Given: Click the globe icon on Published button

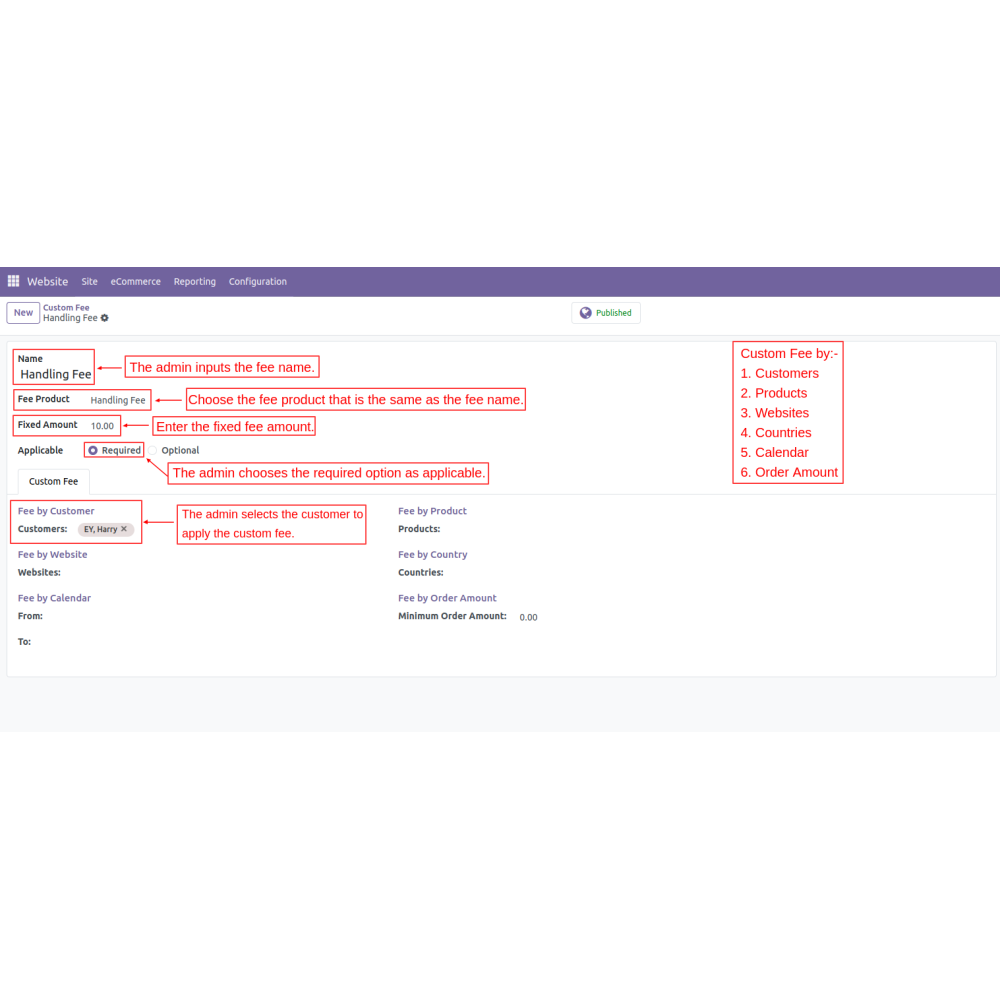Looking at the screenshot, I should pyautogui.click(x=586, y=313).
